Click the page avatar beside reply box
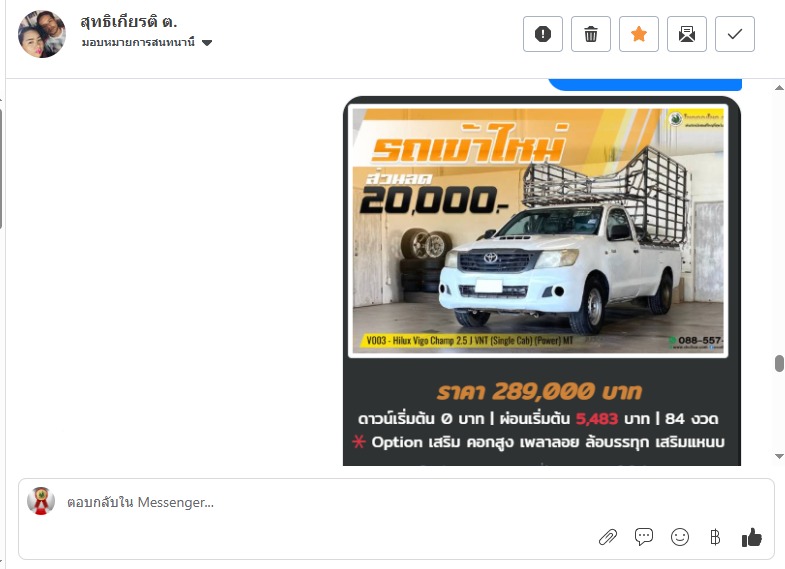This screenshot has width=785, height=569. point(41,501)
